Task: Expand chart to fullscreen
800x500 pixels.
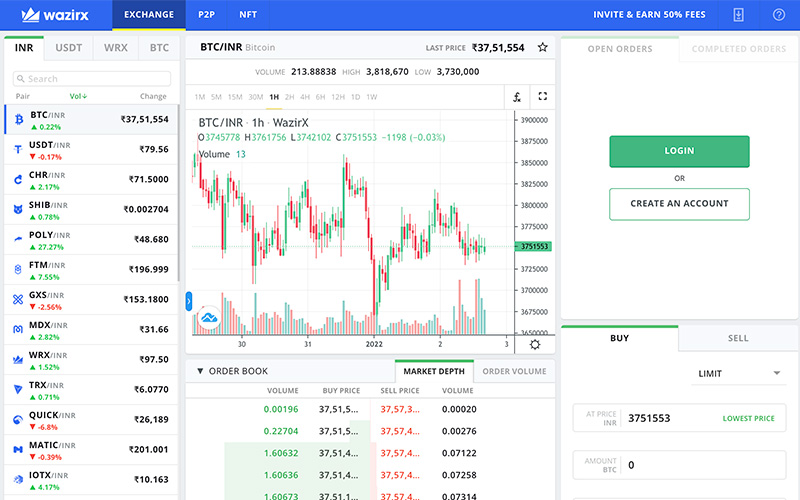Action: tap(542, 96)
